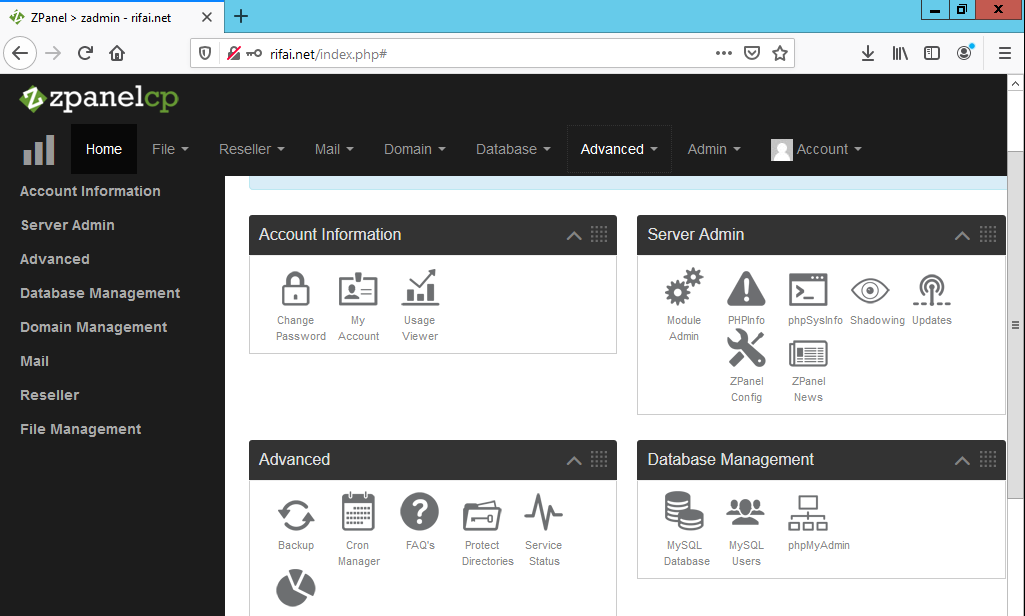Collapse the Advanced panel chevron
1025x616 pixels.
click(573, 460)
